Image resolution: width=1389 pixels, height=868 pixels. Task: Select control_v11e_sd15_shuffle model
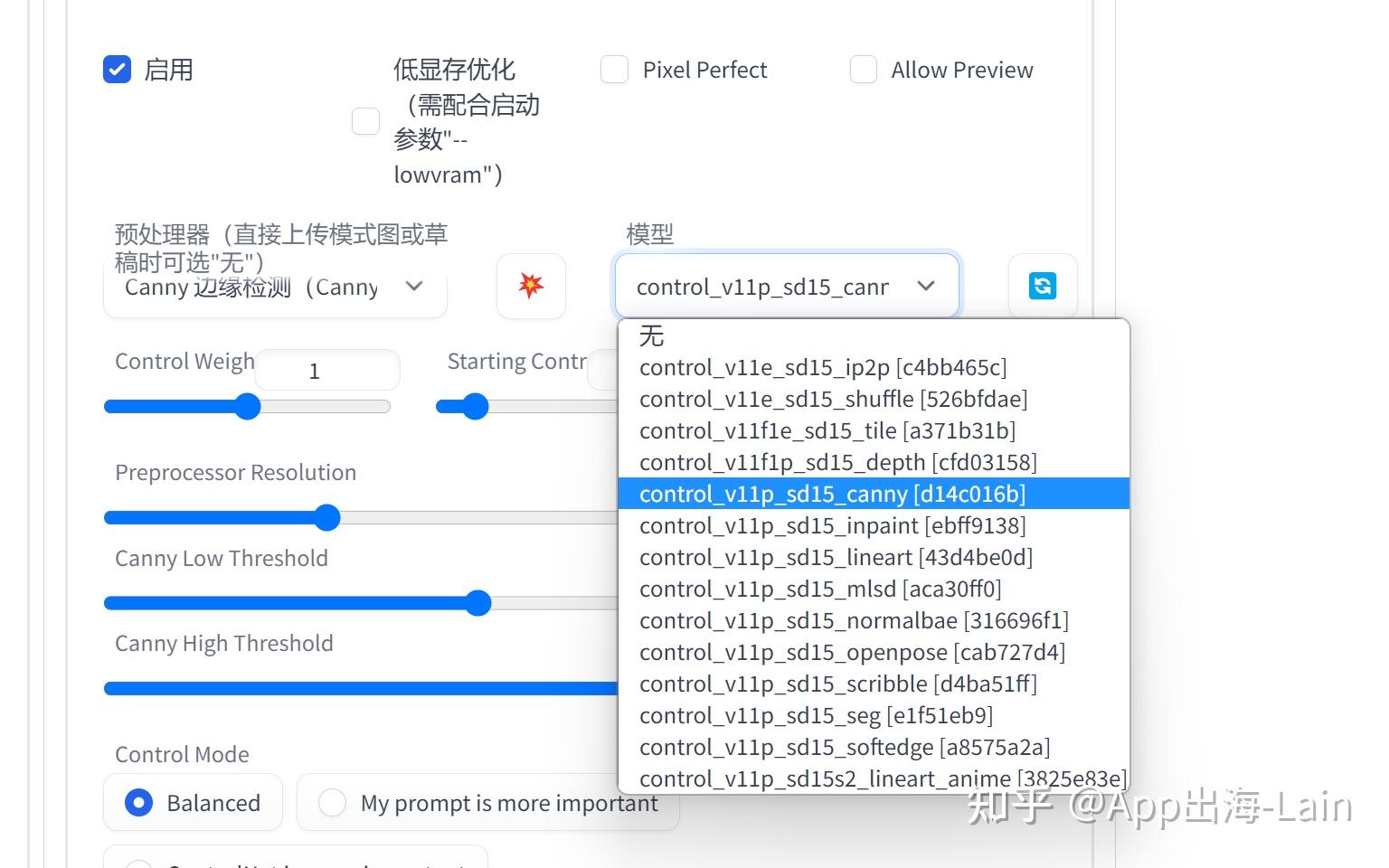(x=833, y=399)
